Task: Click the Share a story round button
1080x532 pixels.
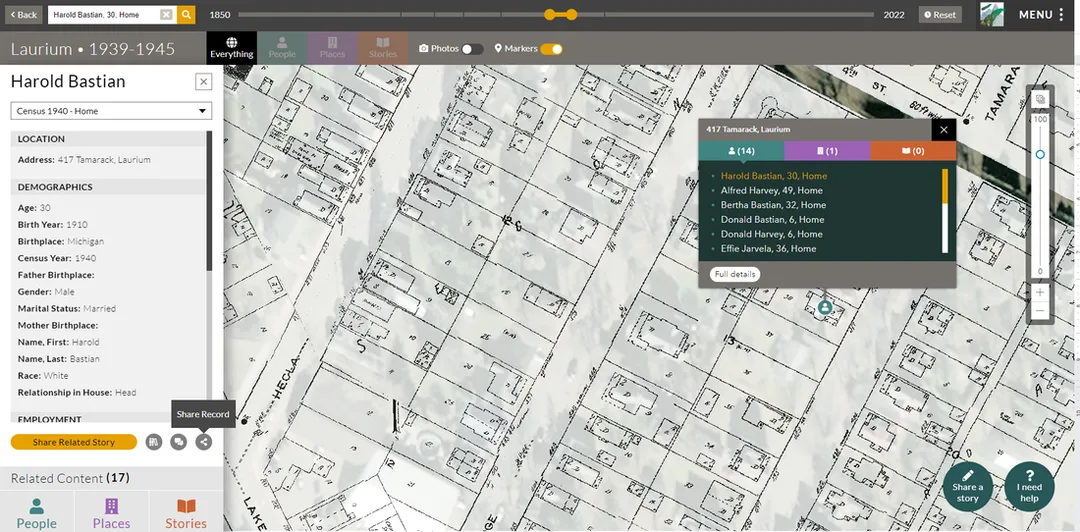Action: pyautogui.click(x=967, y=487)
